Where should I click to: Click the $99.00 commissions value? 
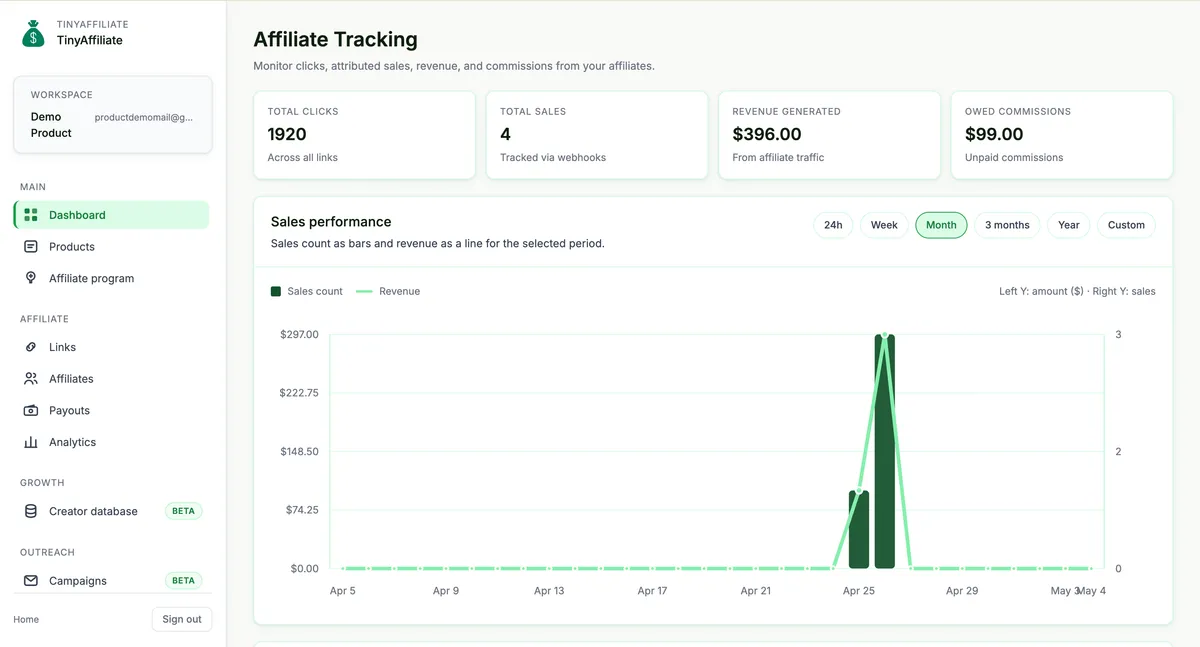pos(994,134)
